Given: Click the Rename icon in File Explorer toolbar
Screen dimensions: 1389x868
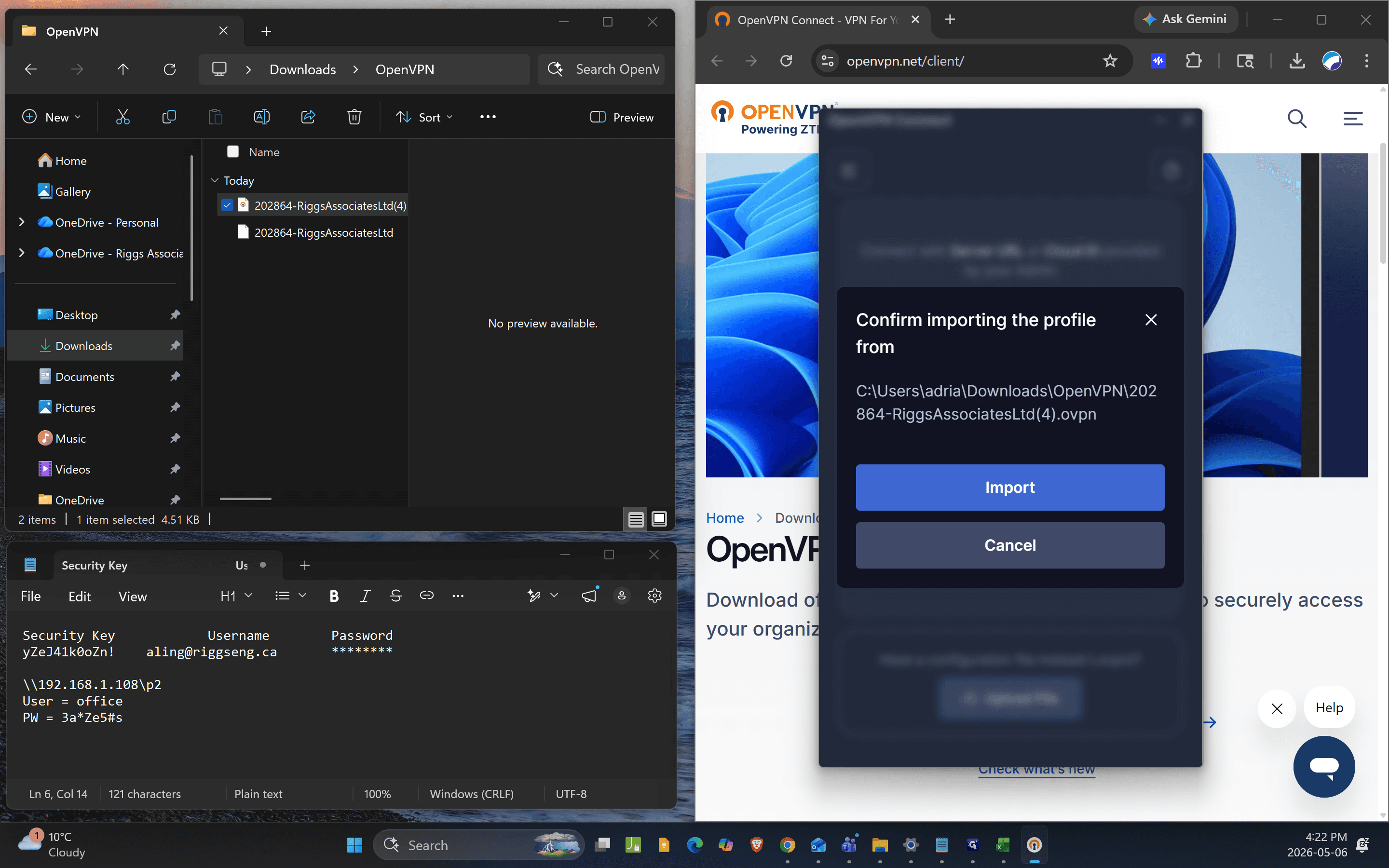Looking at the screenshot, I should (x=262, y=117).
